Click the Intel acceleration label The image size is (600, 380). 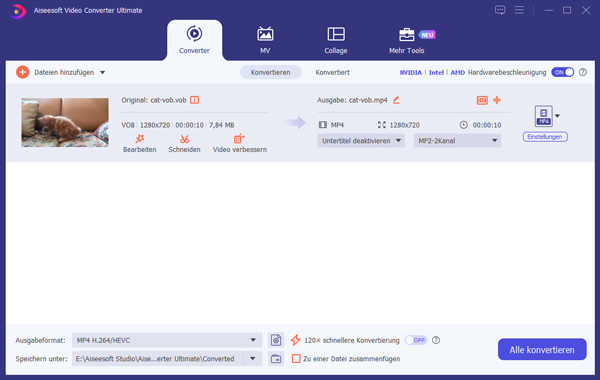[436, 72]
